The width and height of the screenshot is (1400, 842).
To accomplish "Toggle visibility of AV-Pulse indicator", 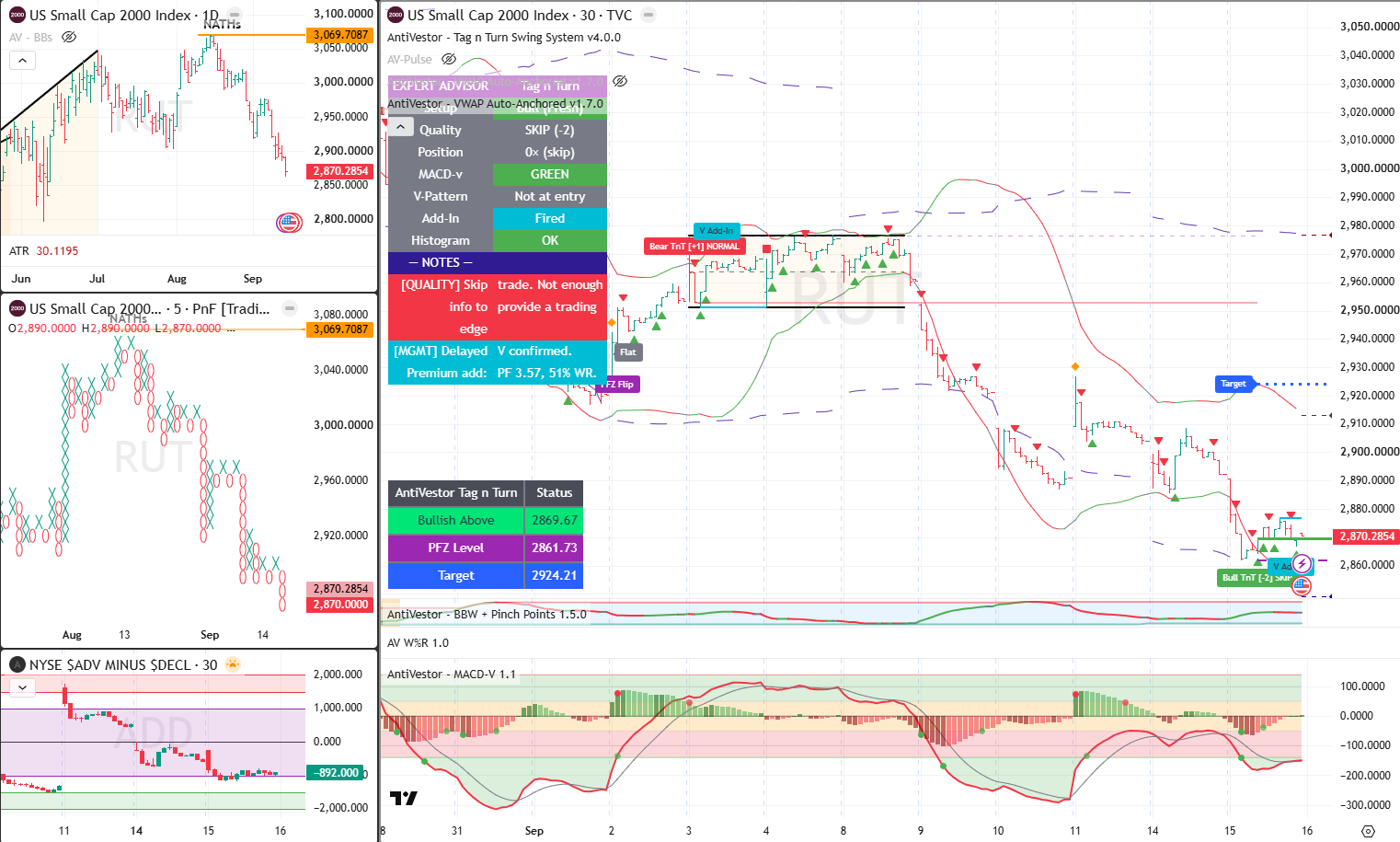I will (449, 59).
